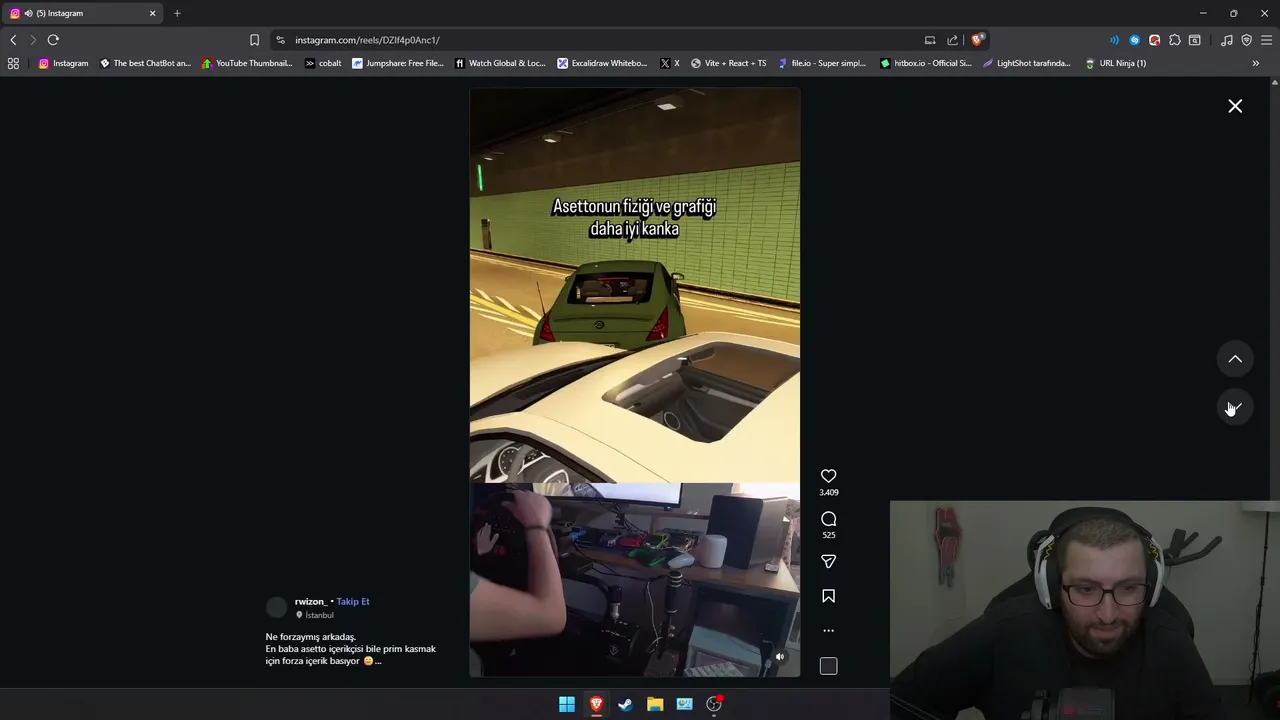Go to the next reel with down chevron
This screenshot has height=720, width=1280.
coord(1235,407)
